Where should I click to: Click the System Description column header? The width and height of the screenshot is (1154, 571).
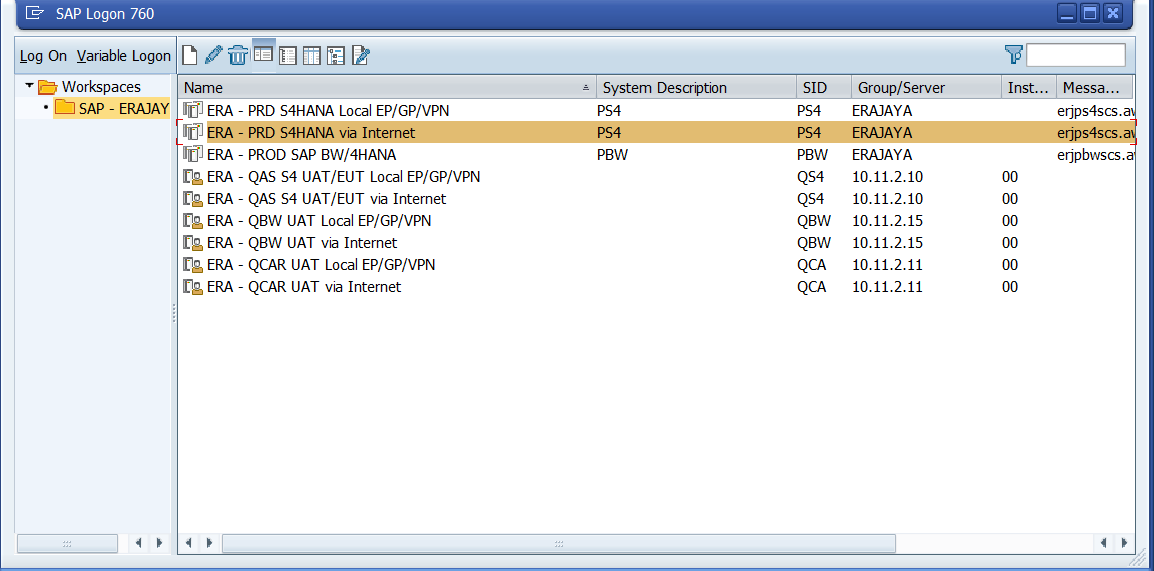pos(665,88)
